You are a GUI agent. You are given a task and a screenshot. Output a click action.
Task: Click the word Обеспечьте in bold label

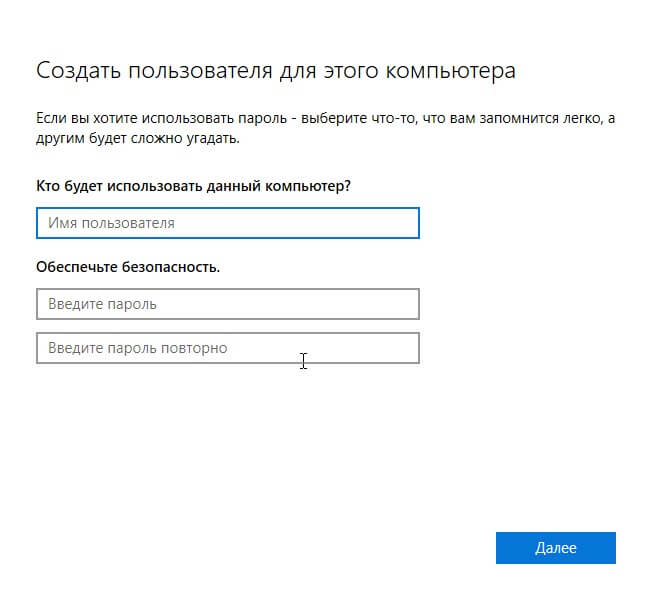click(77, 267)
